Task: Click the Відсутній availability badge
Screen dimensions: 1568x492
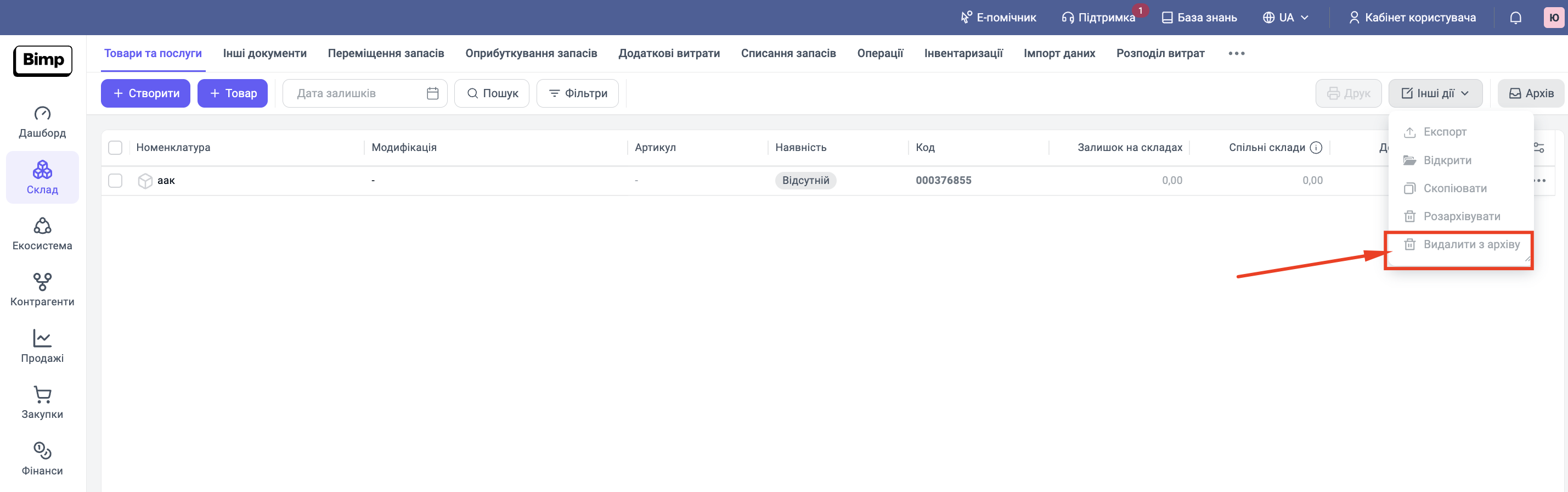Action: (x=806, y=181)
